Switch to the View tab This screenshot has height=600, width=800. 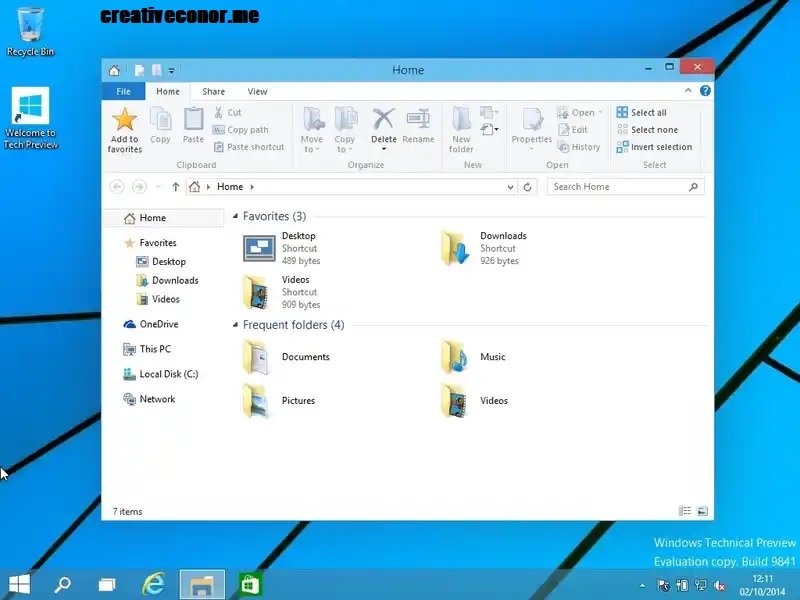pyautogui.click(x=257, y=91)
